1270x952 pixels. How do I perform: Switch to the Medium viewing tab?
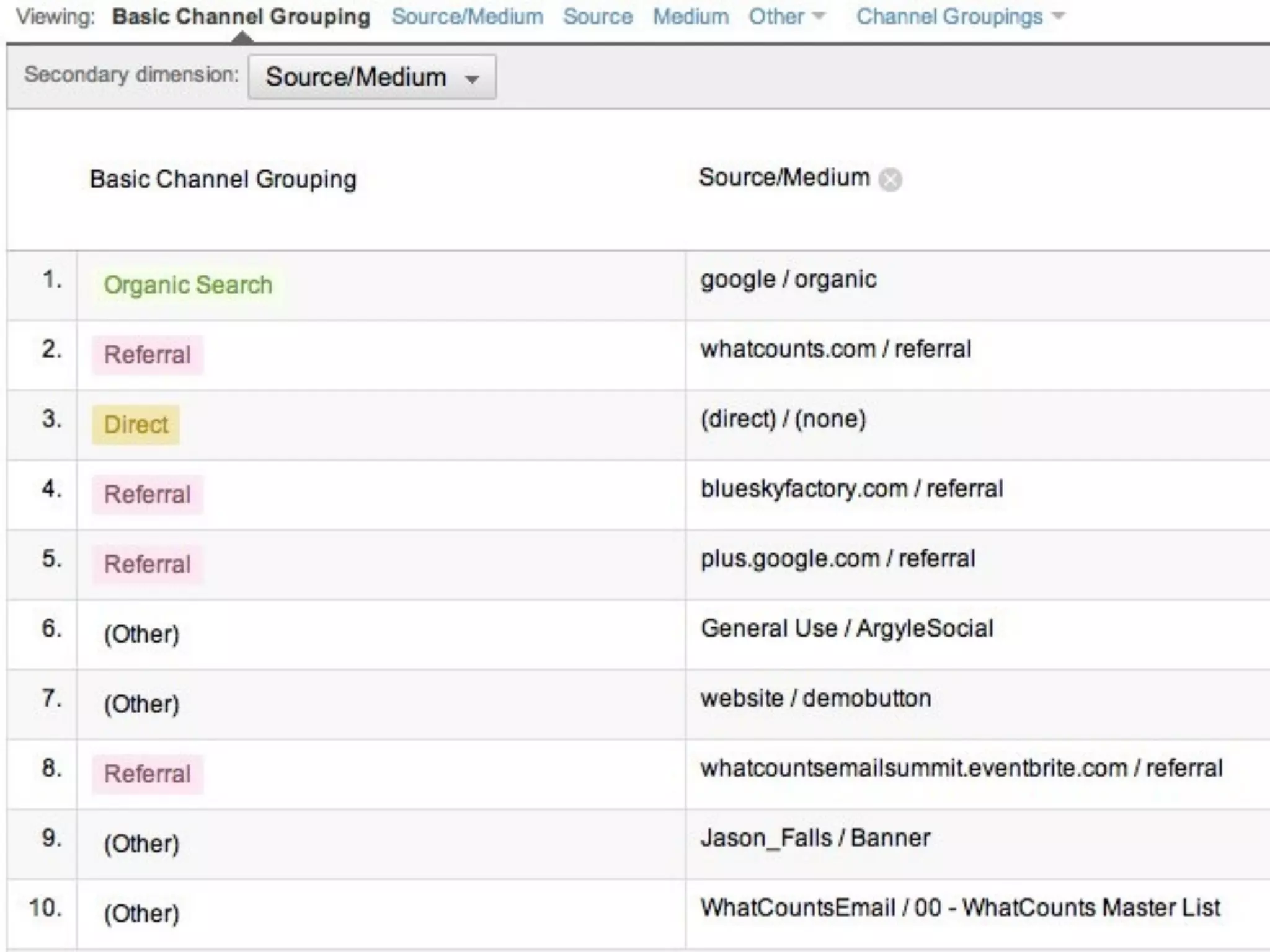coord(690,17)
